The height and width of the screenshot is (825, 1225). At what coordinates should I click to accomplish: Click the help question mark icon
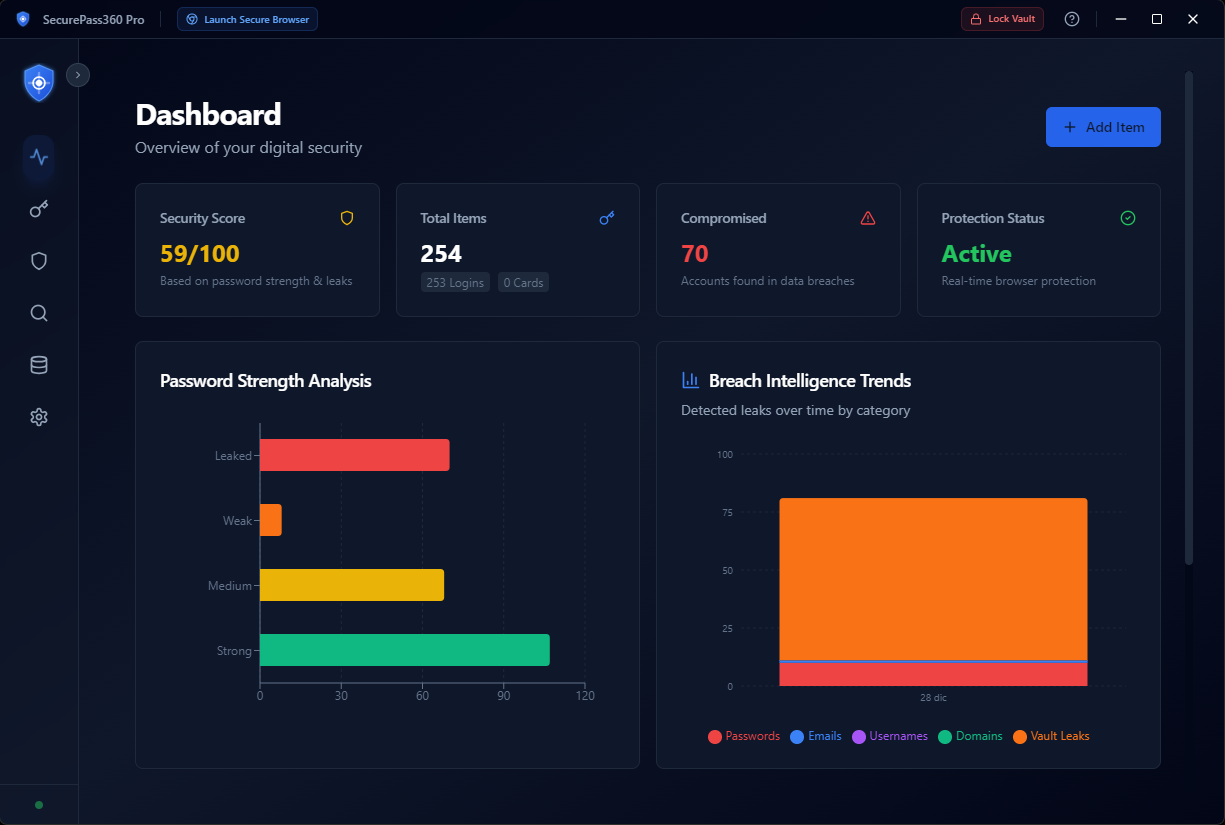1072,18
